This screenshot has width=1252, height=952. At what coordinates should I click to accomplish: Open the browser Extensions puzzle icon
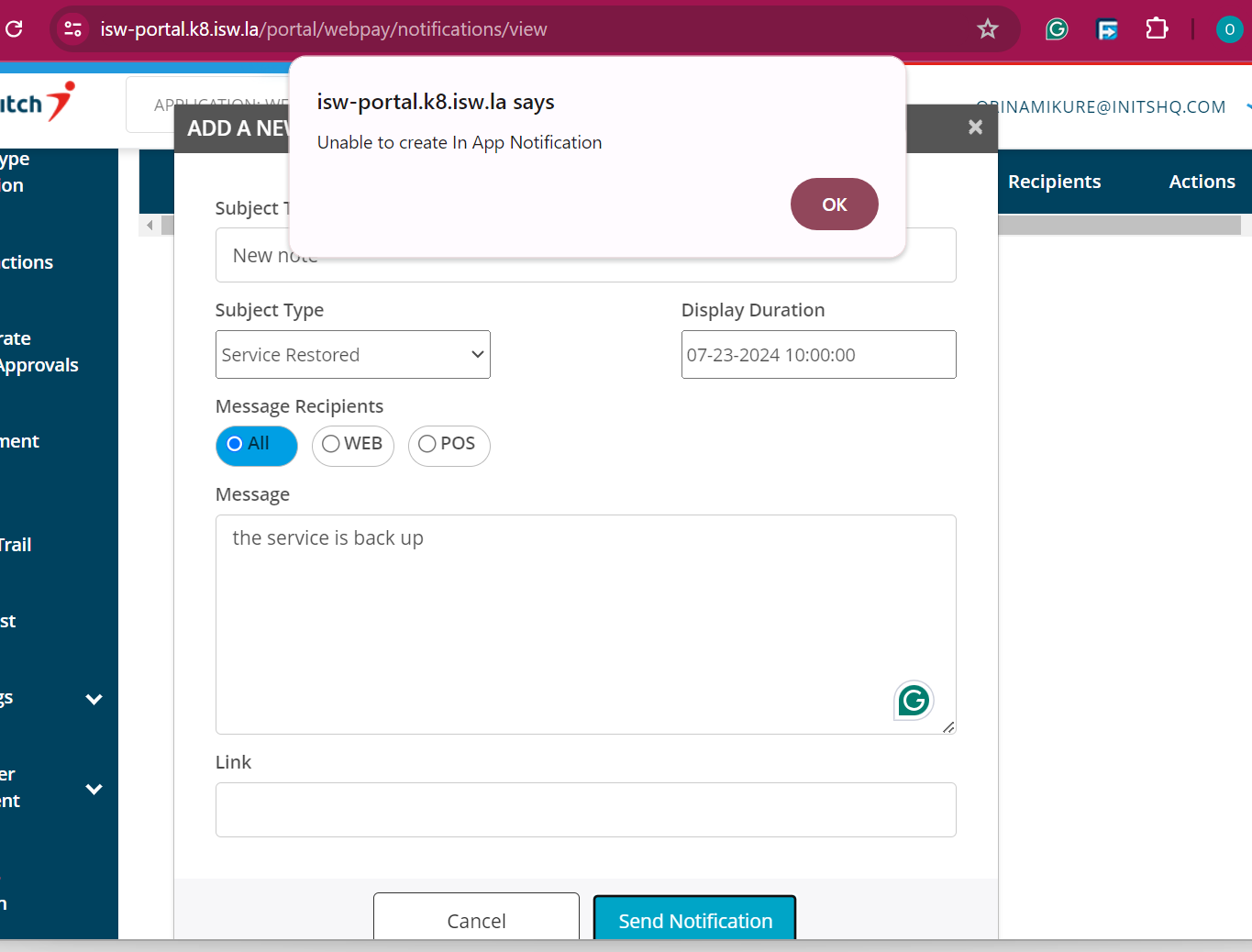[1157, 29]
